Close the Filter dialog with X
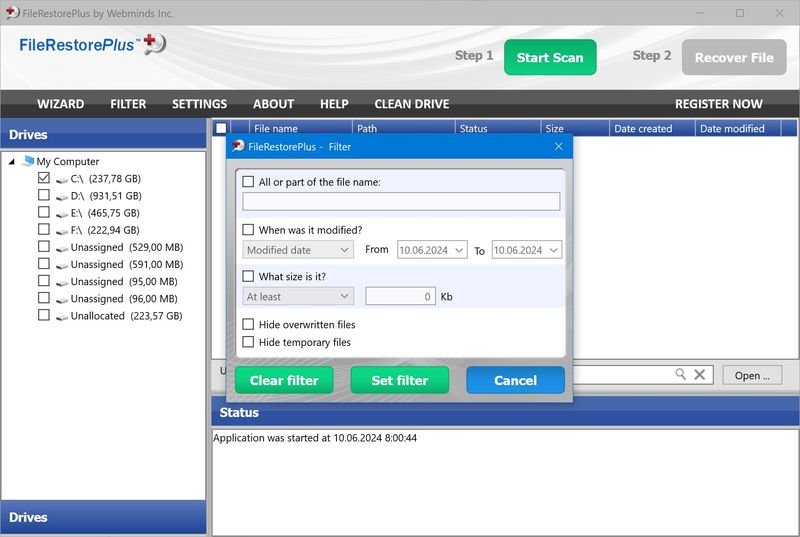This screenshot has width=800, height=537. tap(559, 146)
